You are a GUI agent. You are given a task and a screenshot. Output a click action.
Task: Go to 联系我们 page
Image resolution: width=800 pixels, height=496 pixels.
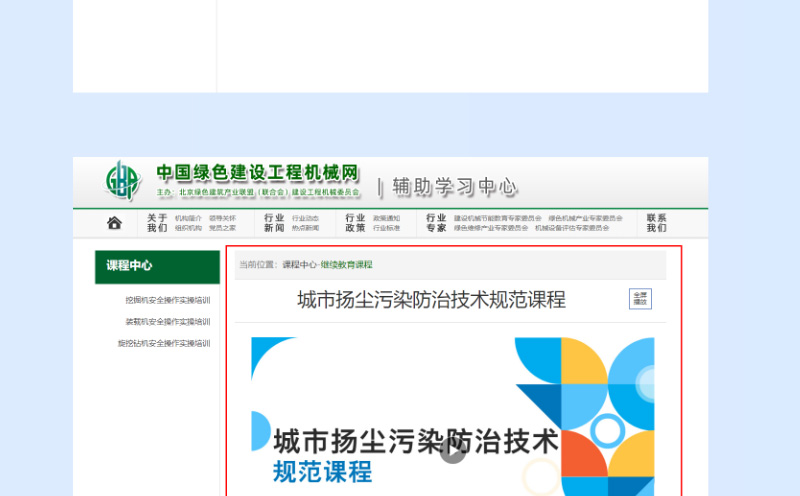pos(656,223)
